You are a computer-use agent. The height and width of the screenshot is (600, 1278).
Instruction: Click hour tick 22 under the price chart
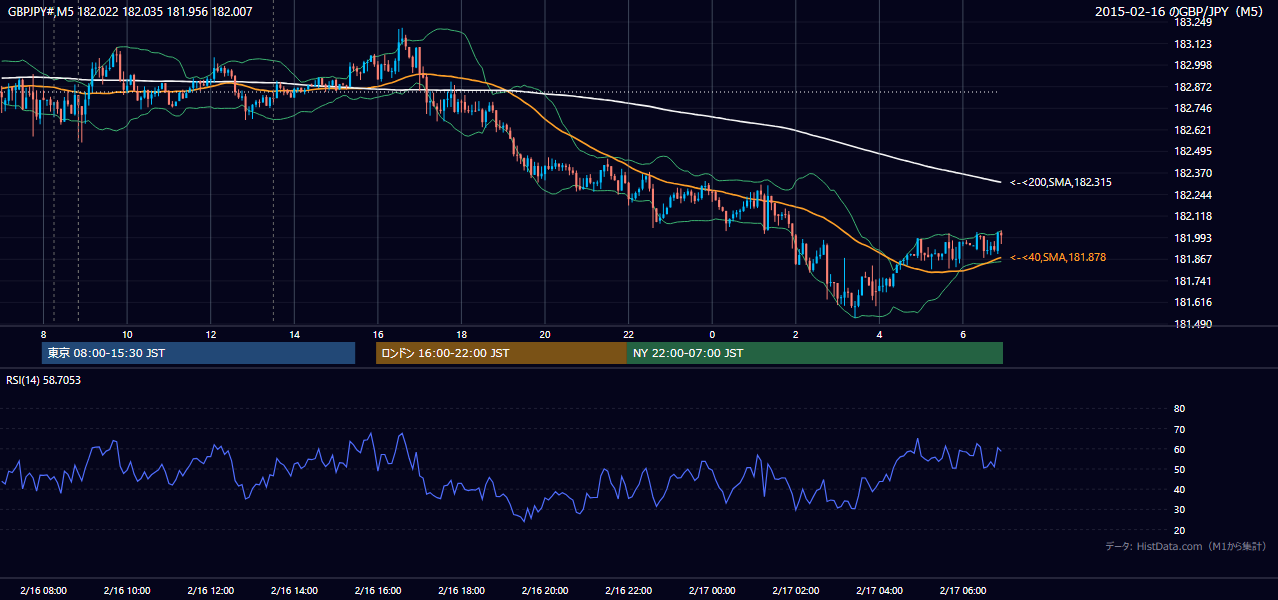pyautogui.click(x=628, y=333)
